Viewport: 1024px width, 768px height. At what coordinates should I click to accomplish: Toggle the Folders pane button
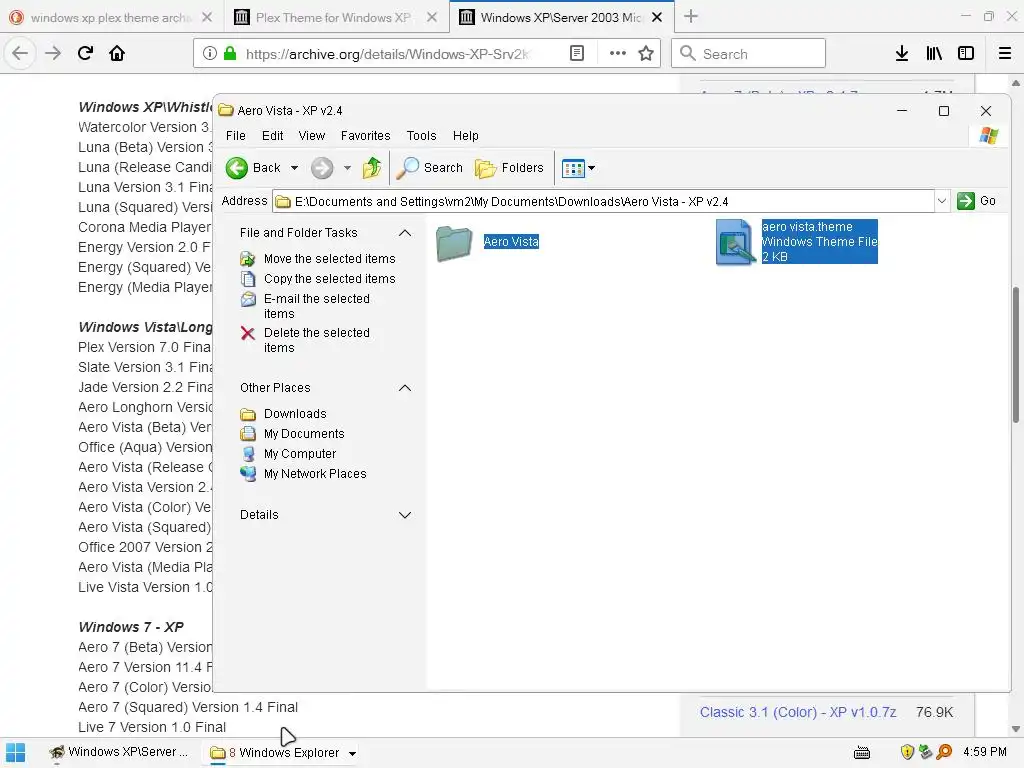coord(509,168)
